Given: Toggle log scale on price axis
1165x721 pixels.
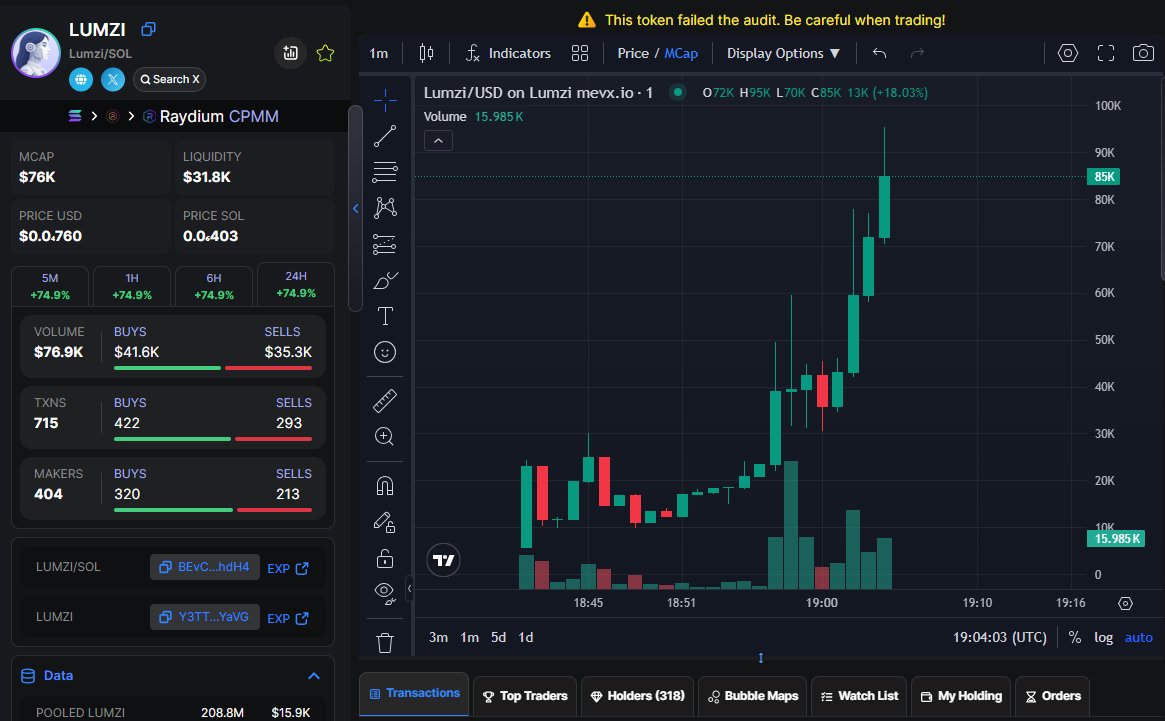Looking at the screenshot, I should (x=1103, y=637).
